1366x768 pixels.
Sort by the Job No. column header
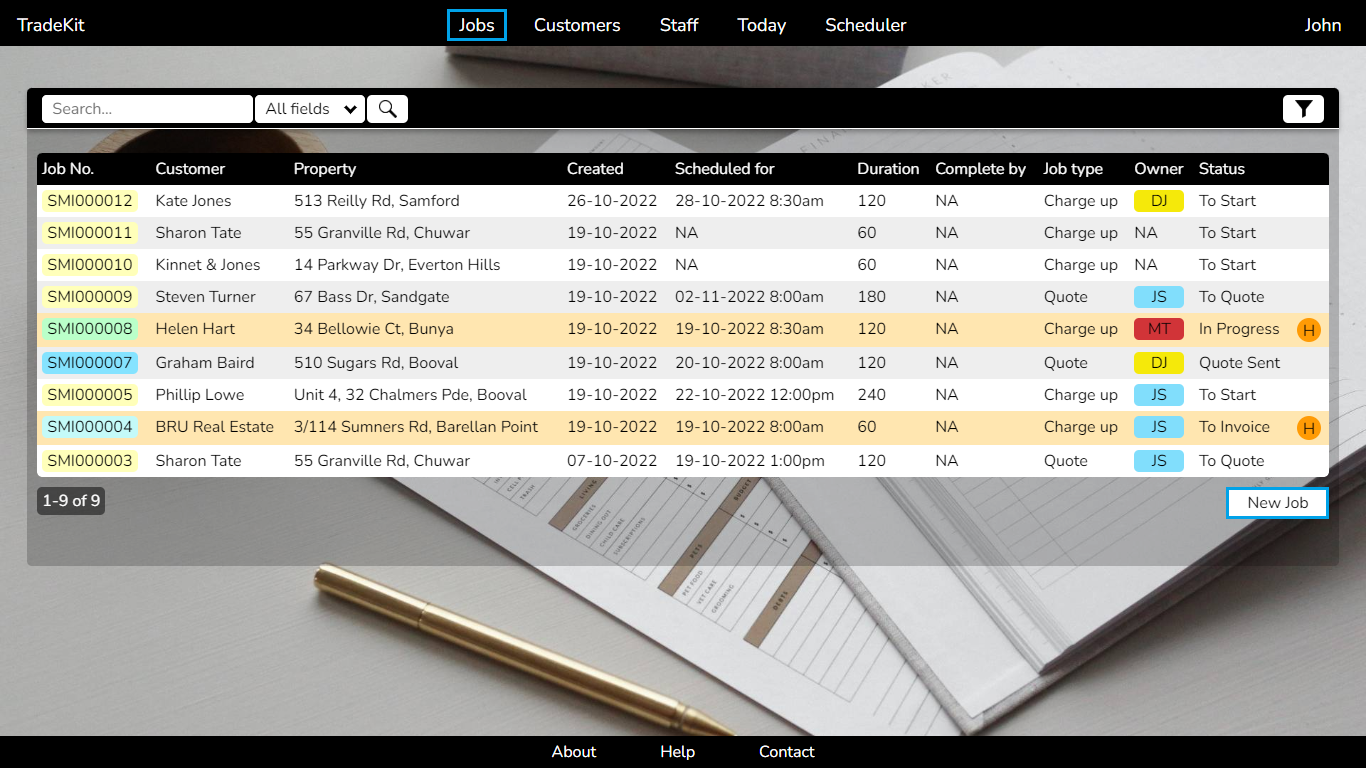pos(68,169)
